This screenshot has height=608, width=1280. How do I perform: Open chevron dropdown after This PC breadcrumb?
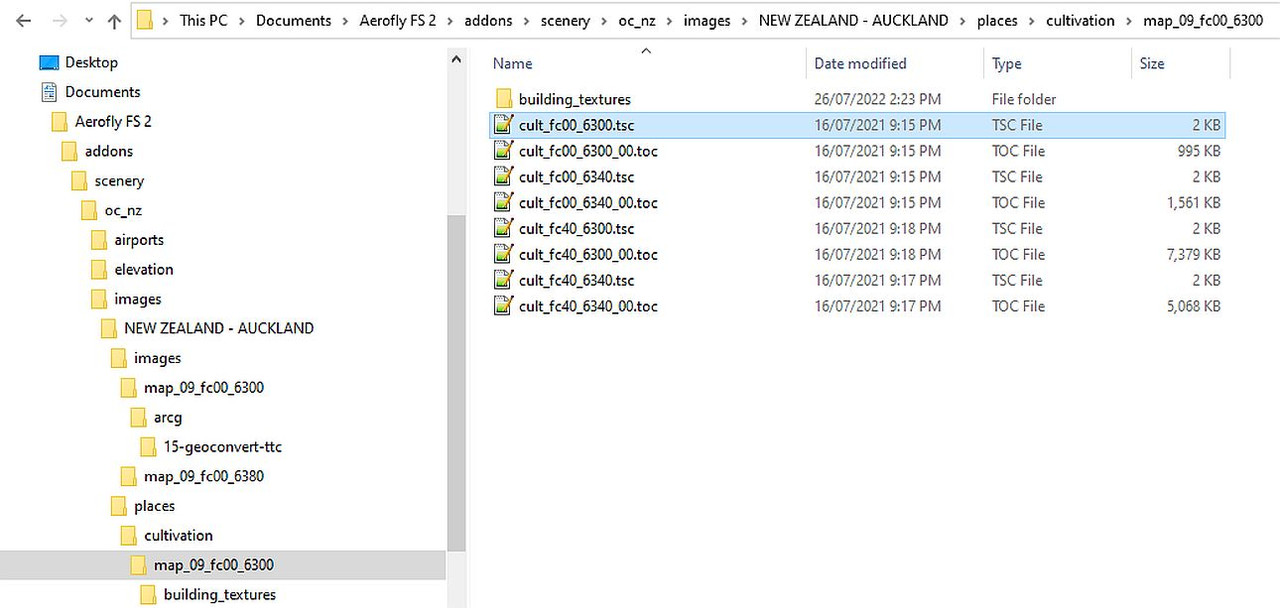point(242,21)
